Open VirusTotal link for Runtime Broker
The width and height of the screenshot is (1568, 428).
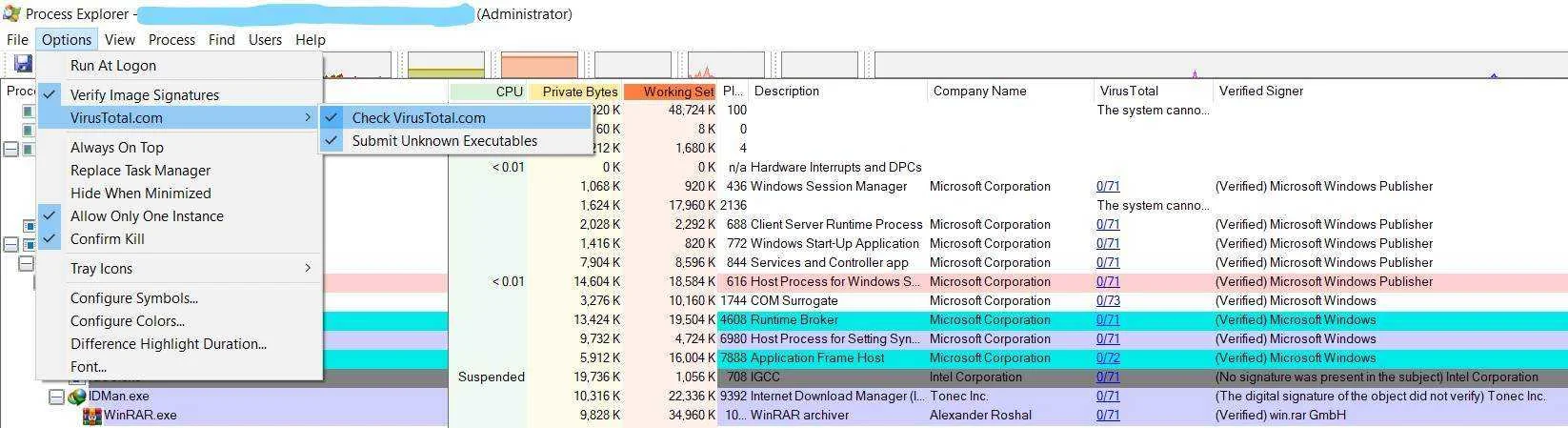[x=1108, y=319]
